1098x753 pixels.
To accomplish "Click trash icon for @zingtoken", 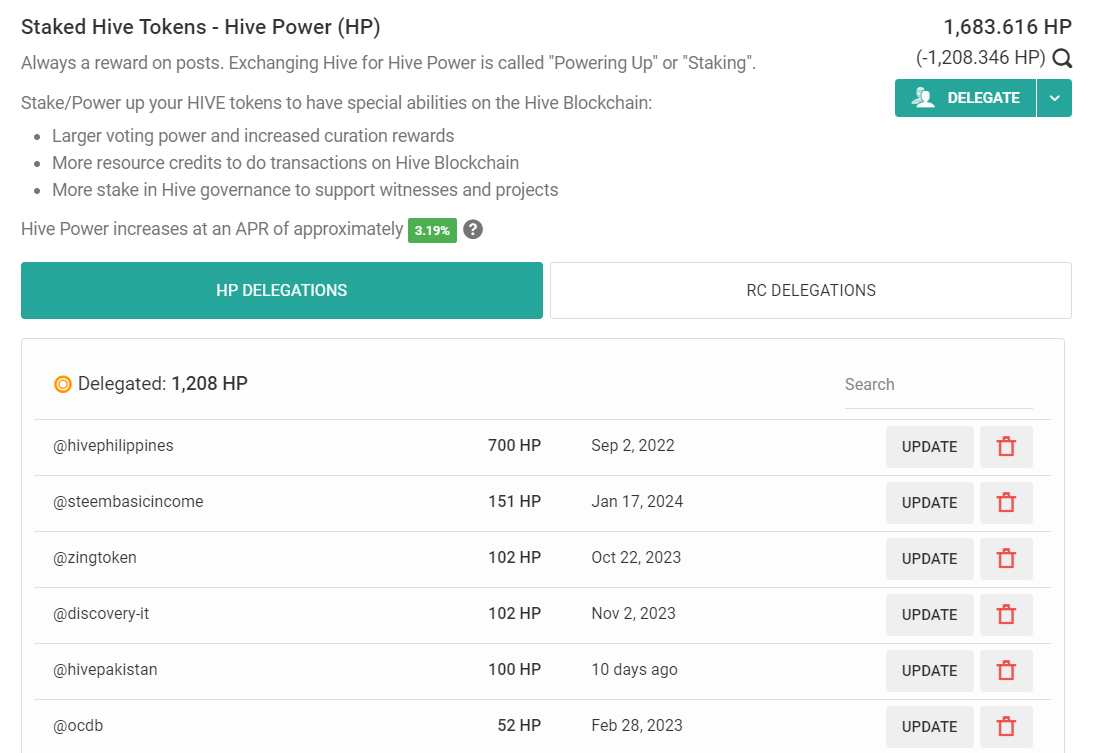I will tap(1006, 559).
